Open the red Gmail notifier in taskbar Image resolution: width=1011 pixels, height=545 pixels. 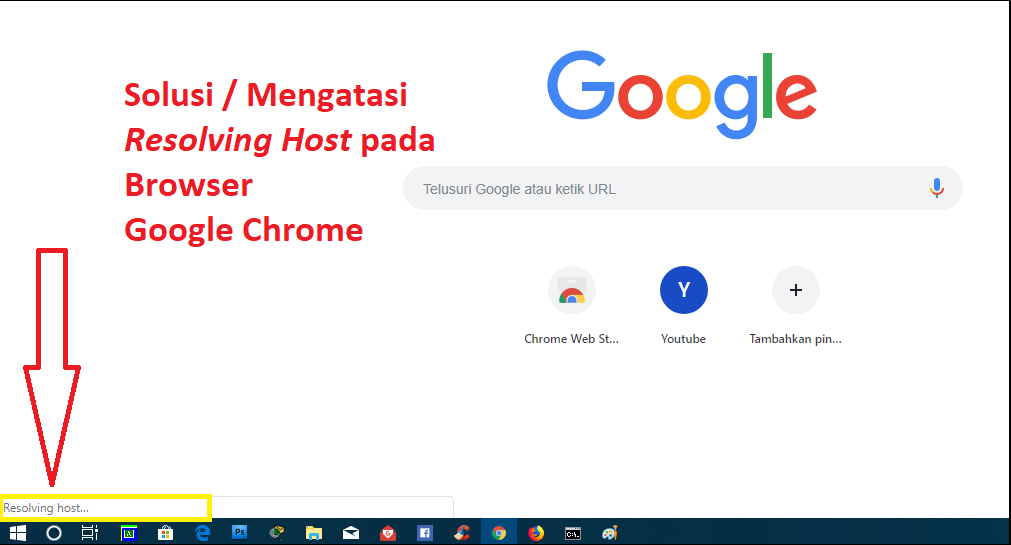pos(388,533)
